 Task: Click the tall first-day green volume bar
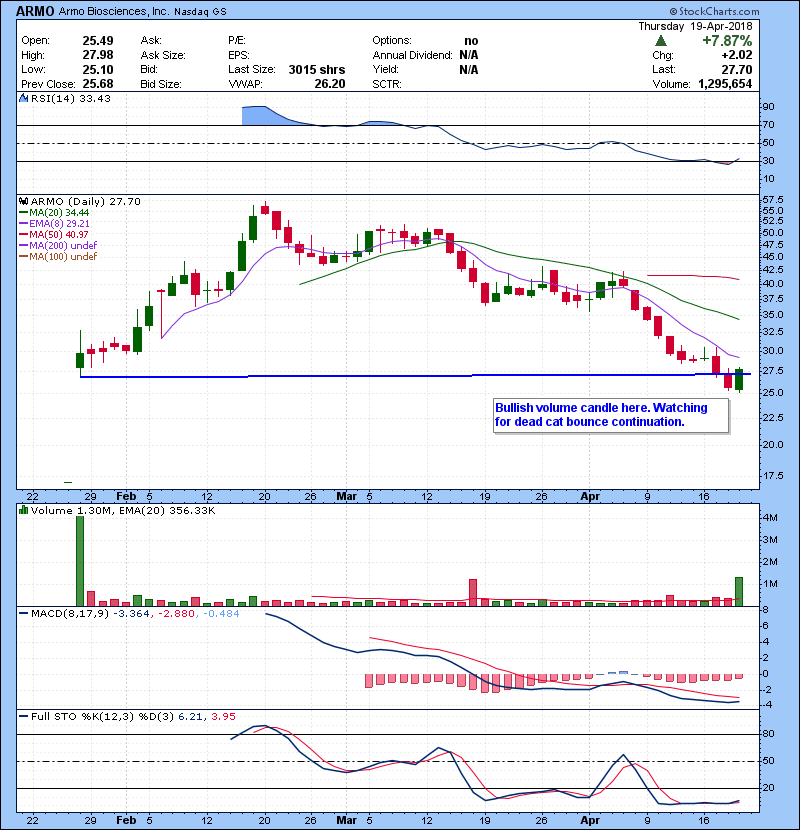click(80, 561)
